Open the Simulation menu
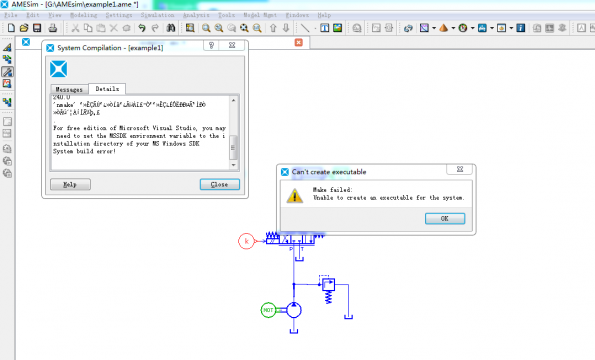The height and width of the screenshot is (360, 595). point(157,15)
